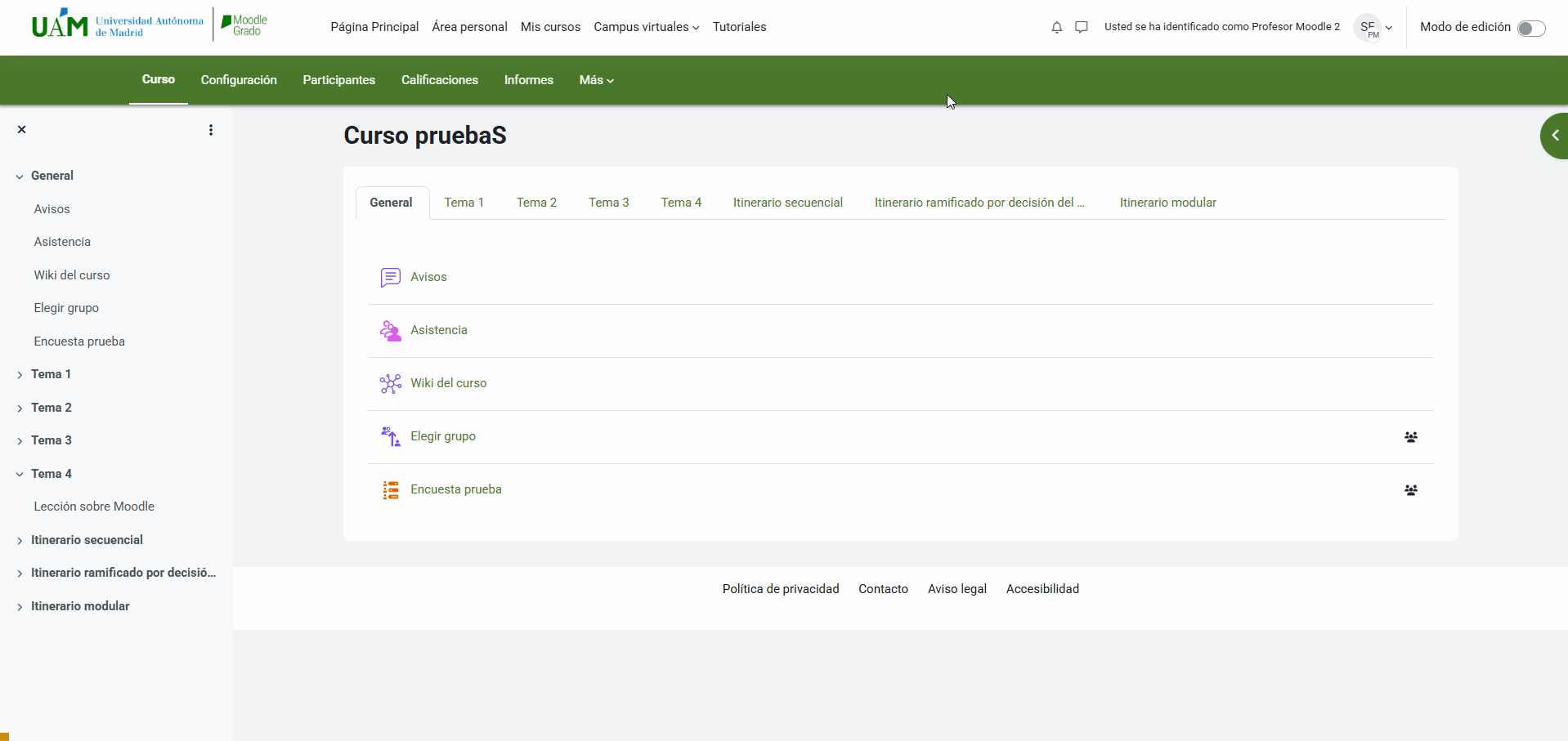Open the course index three-dot options menu
The image size is (1568, 741).
tap(211, 129)
